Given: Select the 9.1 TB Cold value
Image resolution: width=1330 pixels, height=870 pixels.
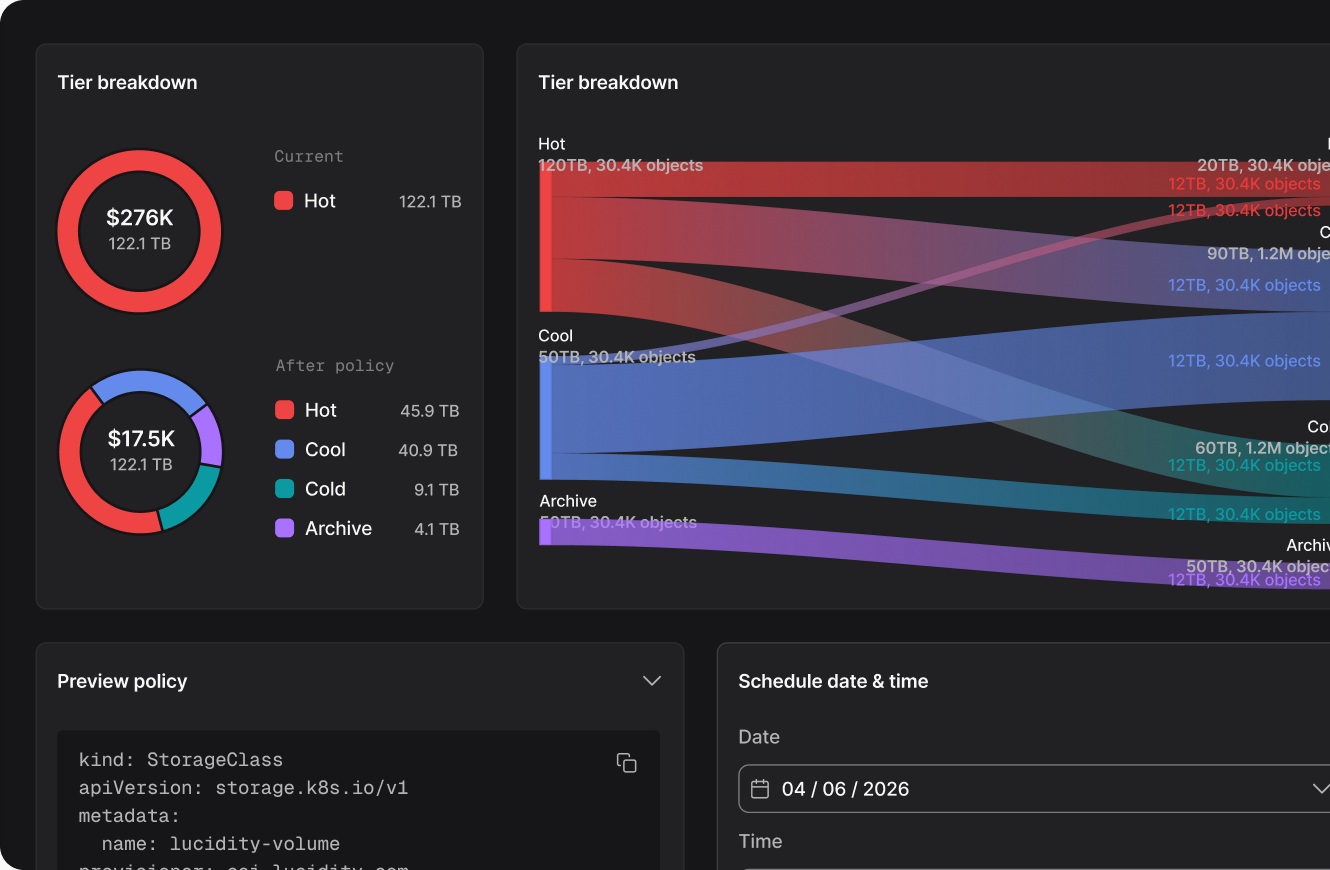Looking at the screenshot, I should click(x=437, y=490).
